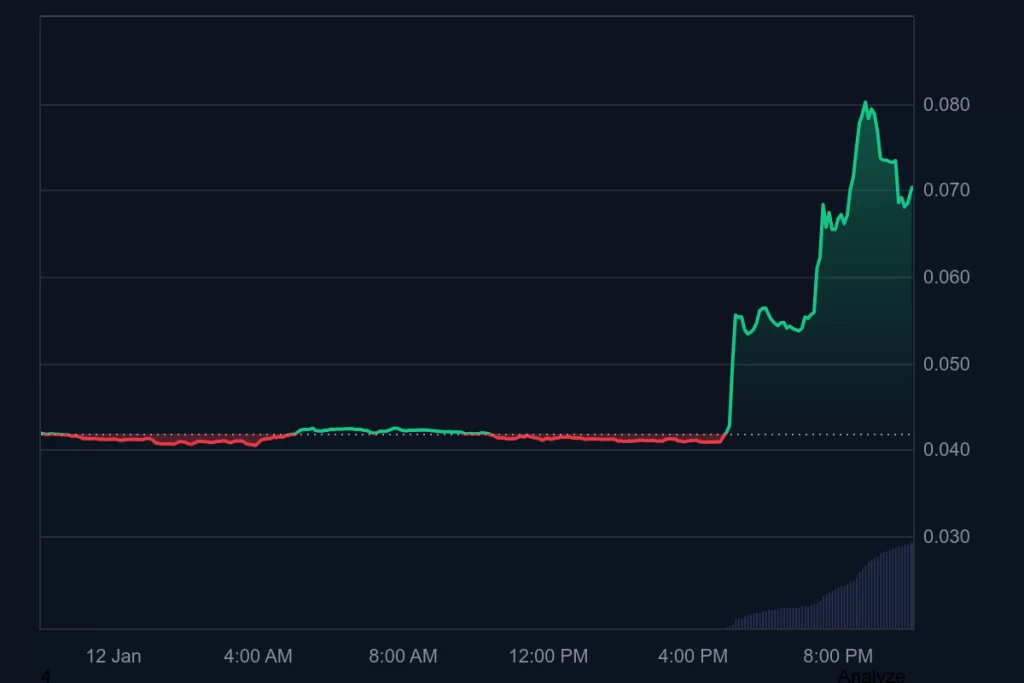Click the 0.070 price axis label

pos(945,190)
